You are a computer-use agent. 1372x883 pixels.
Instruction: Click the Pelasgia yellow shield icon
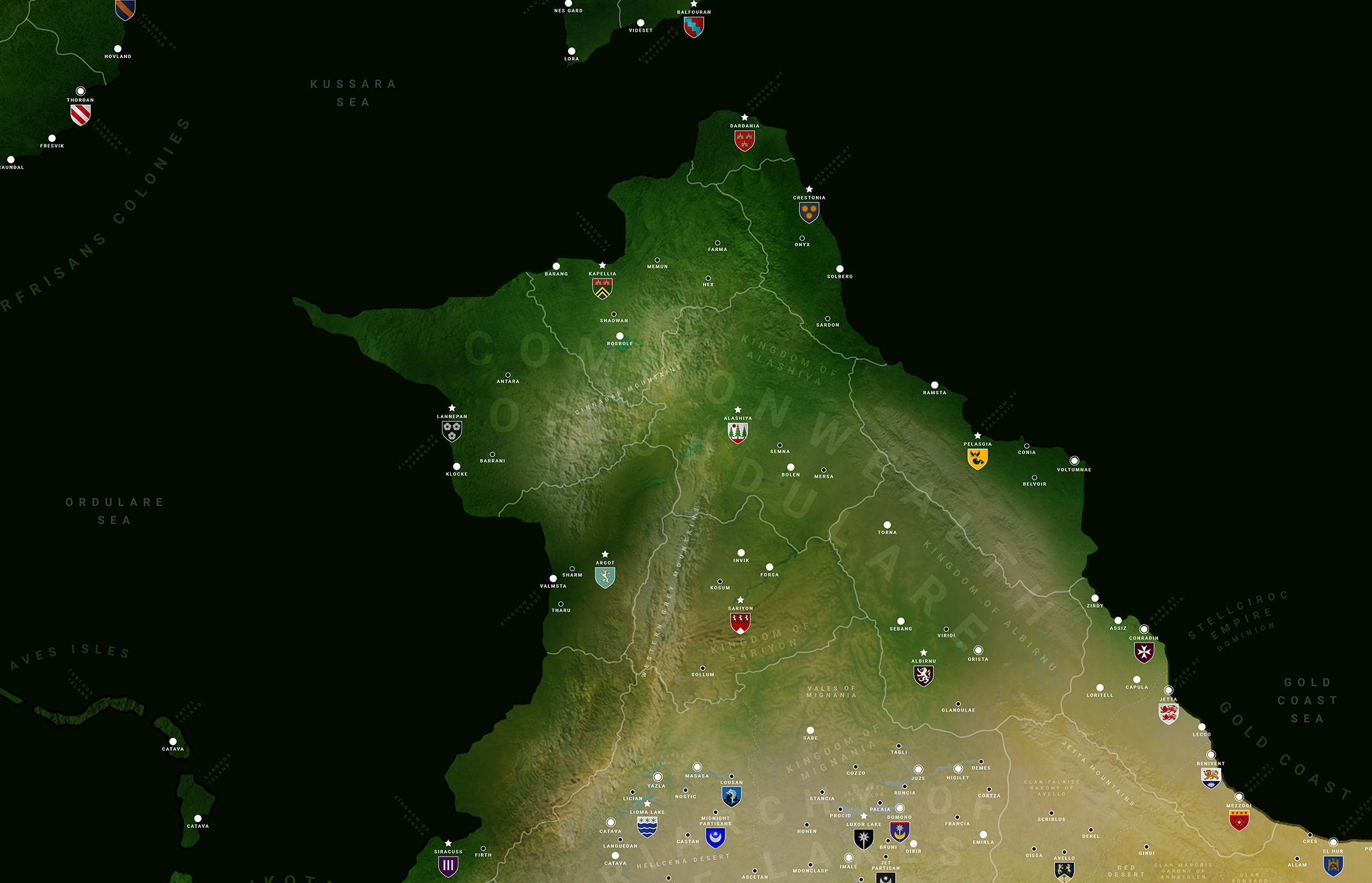(977, 458)
